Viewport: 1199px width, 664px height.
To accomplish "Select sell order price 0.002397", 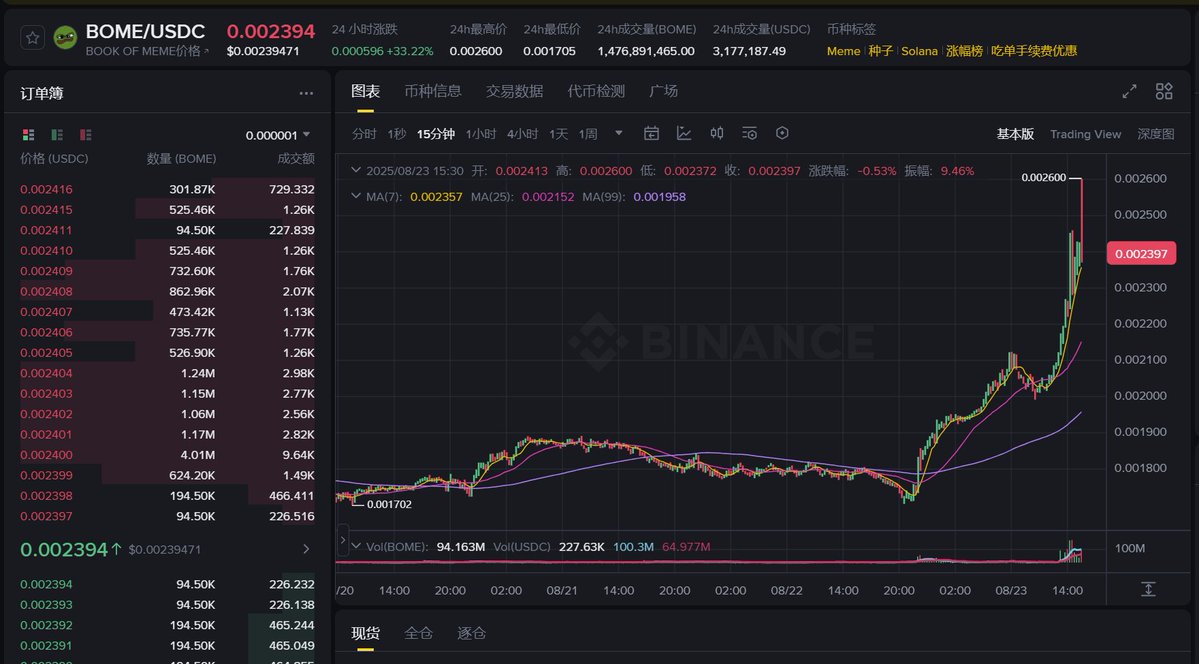I will pyautogui.click(x=47, y=516).
